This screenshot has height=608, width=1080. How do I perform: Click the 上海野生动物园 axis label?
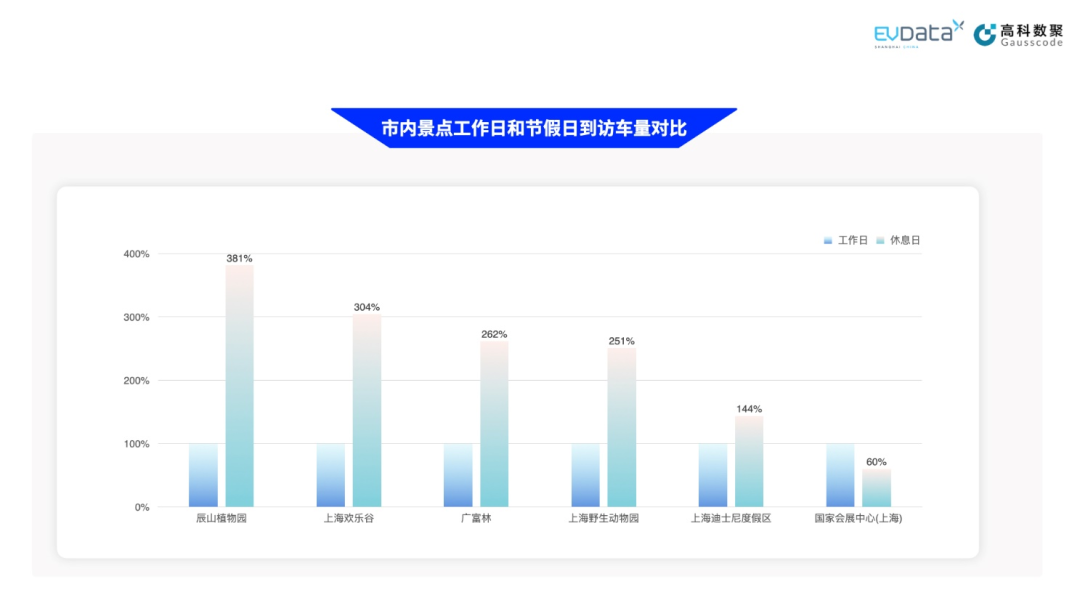pos(603,519)
